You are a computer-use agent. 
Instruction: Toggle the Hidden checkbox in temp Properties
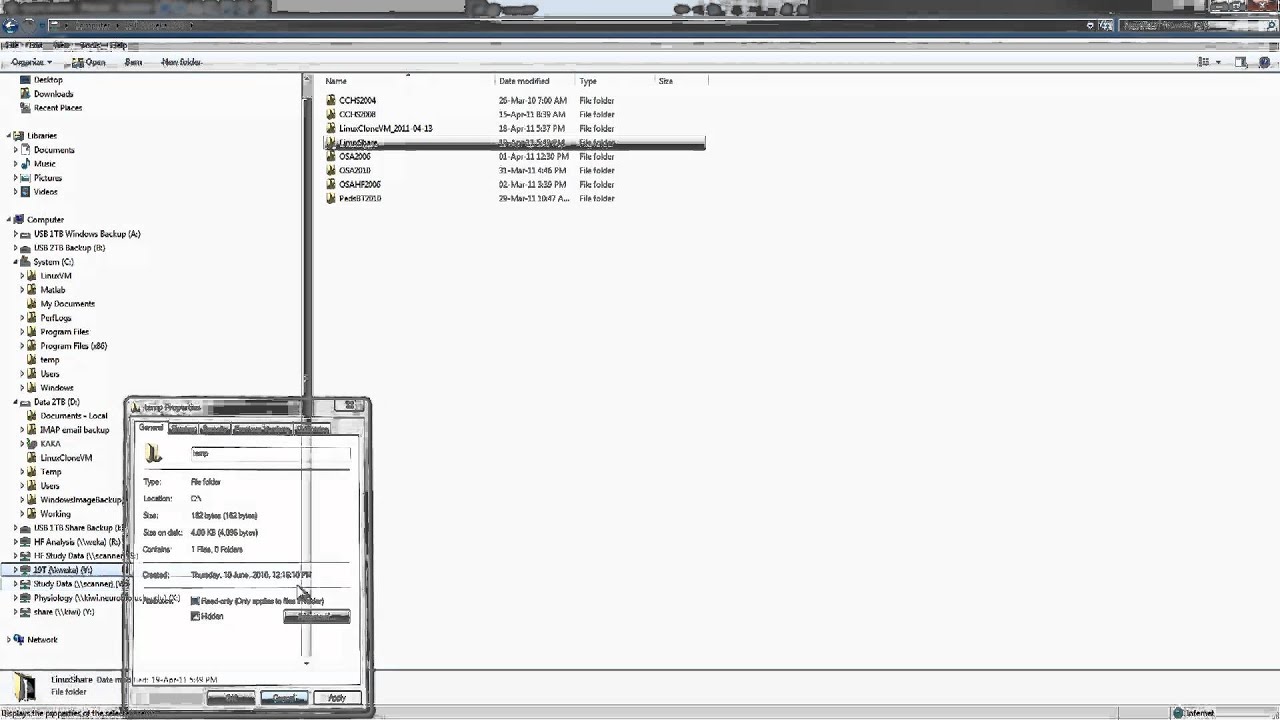[195, 616]
